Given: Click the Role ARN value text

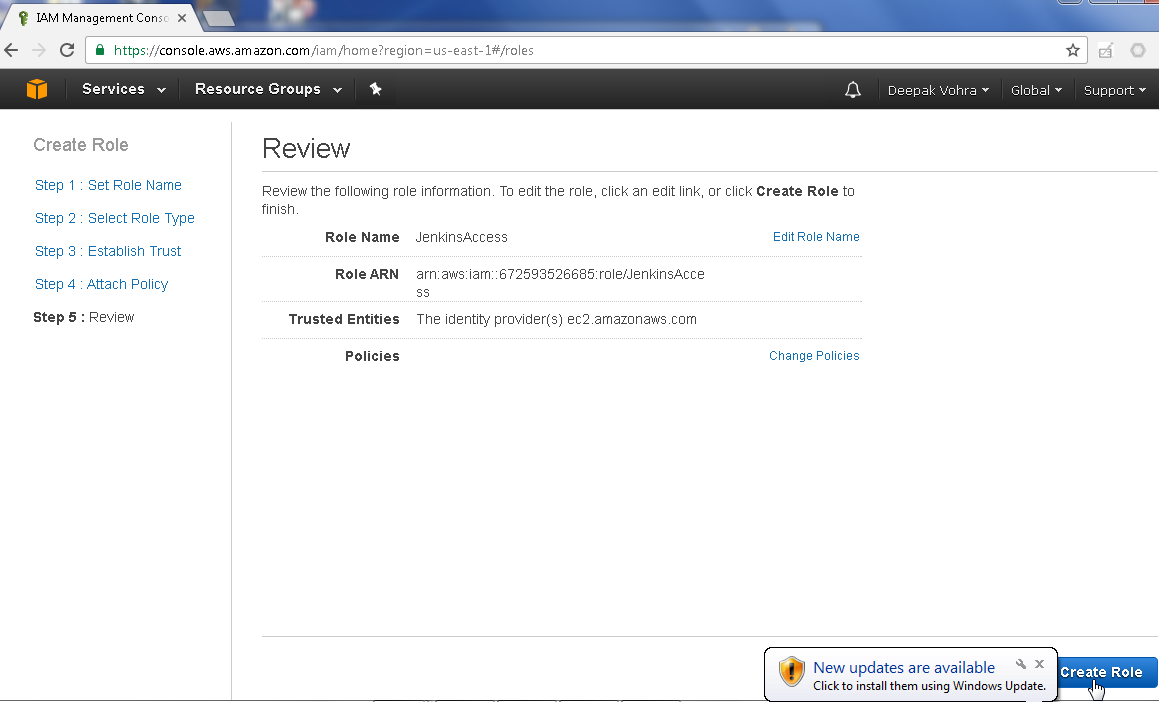Looking at the screenshot, I should [x=560, y=283].
